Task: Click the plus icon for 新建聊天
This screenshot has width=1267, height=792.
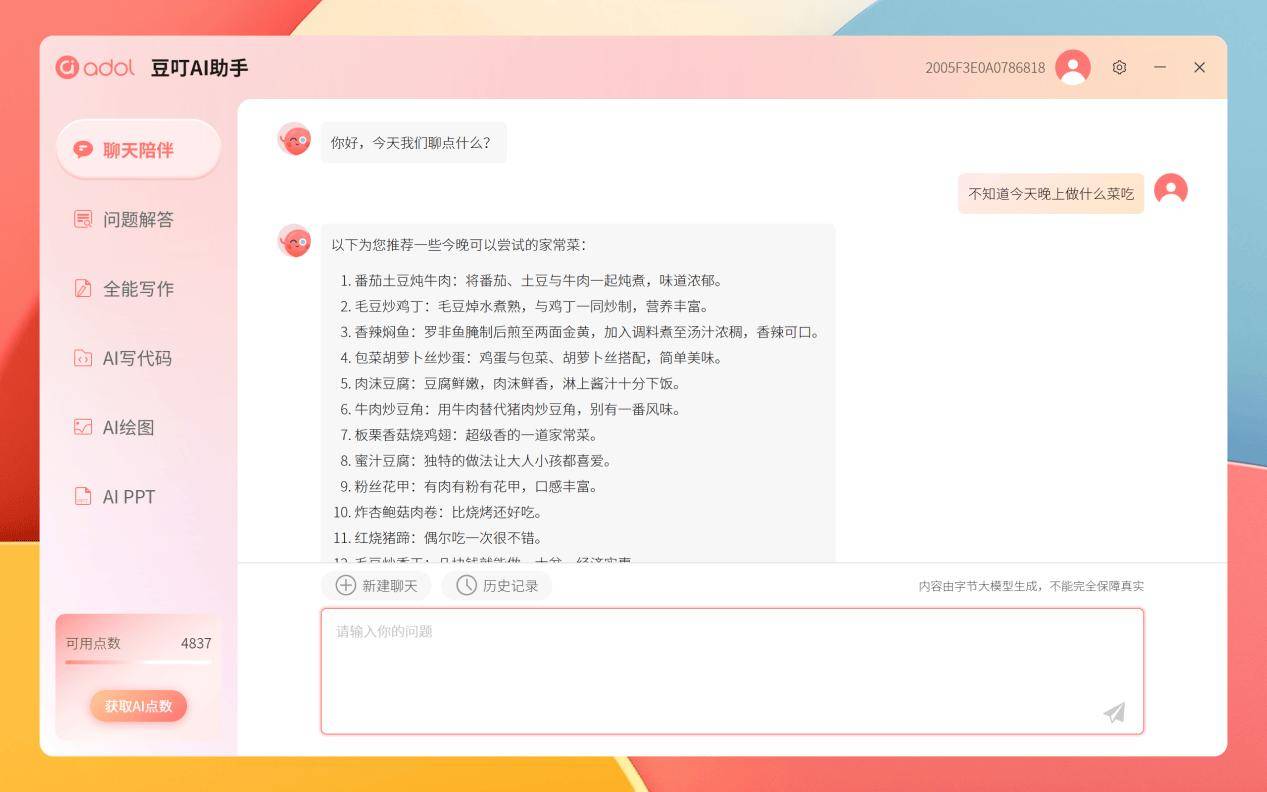Action: (346, 586)
